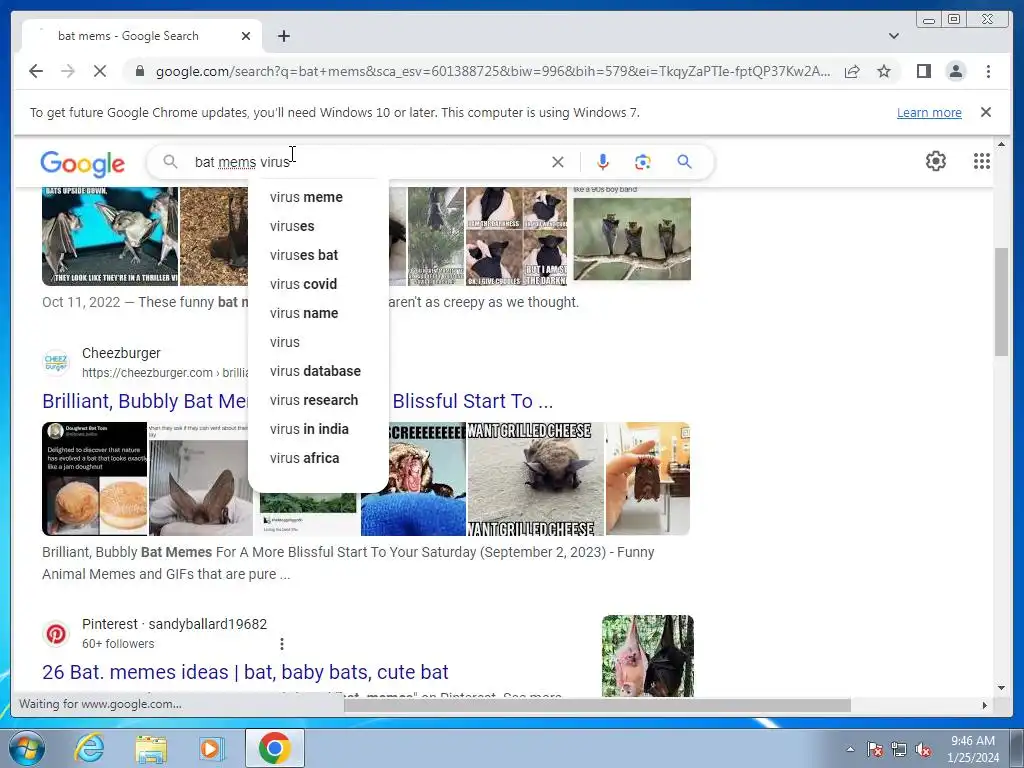Image resolution: width=1024 pixels, height=768 pixels.
Task: Open the muted volume tray icon
Action: pos(923,749)
